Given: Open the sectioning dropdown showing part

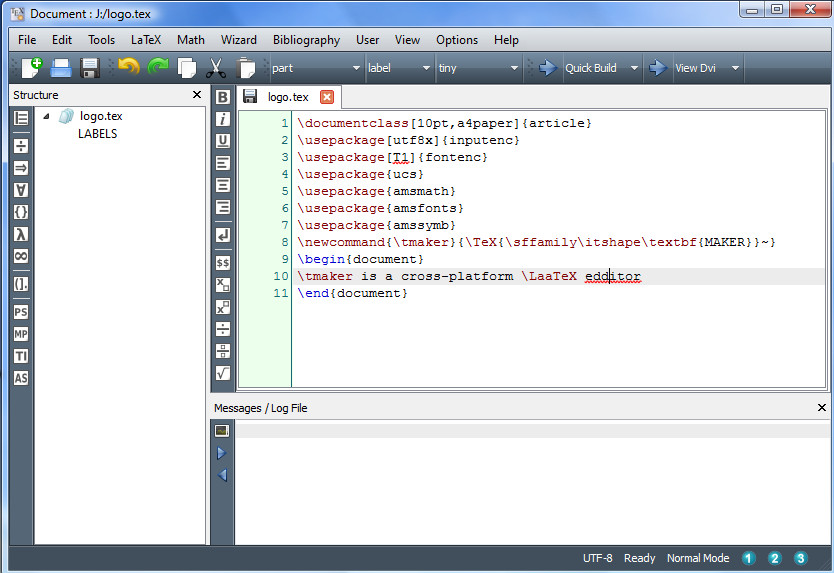Looking at the screenshot, I should 316,68.
